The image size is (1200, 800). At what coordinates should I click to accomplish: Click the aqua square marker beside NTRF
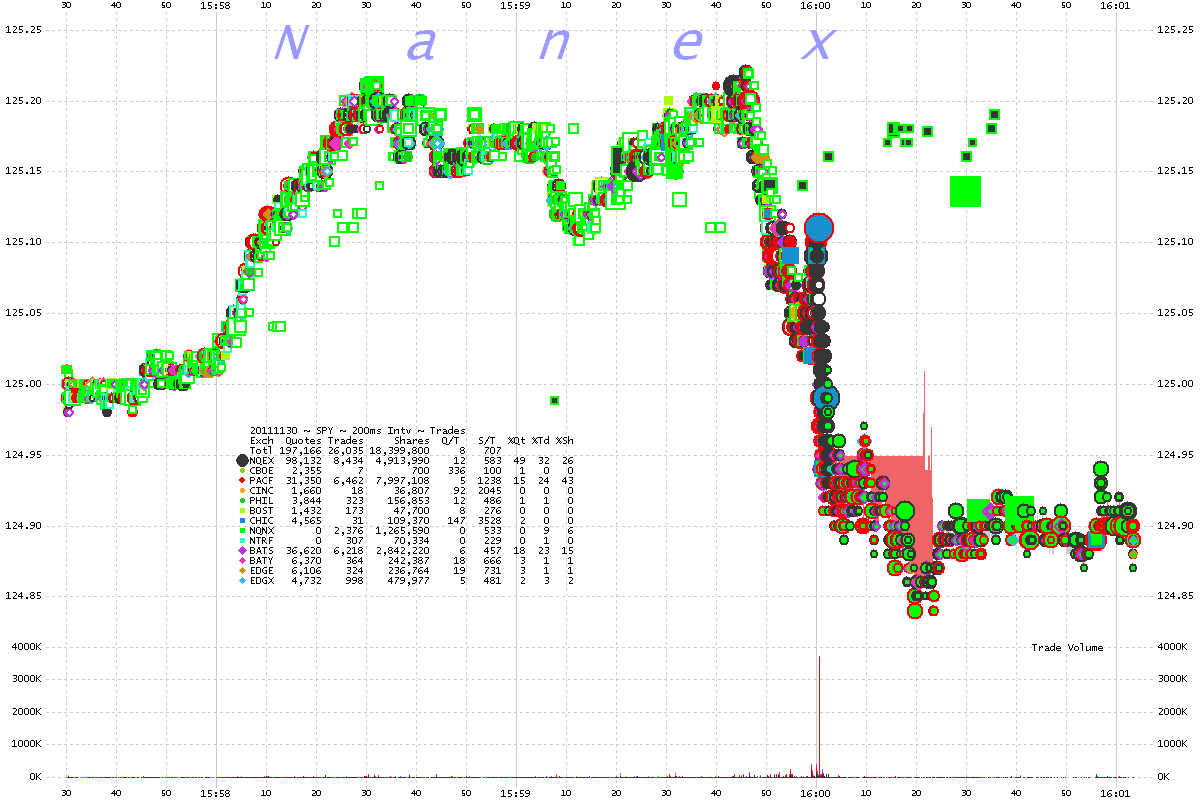[x=241, y=540]
